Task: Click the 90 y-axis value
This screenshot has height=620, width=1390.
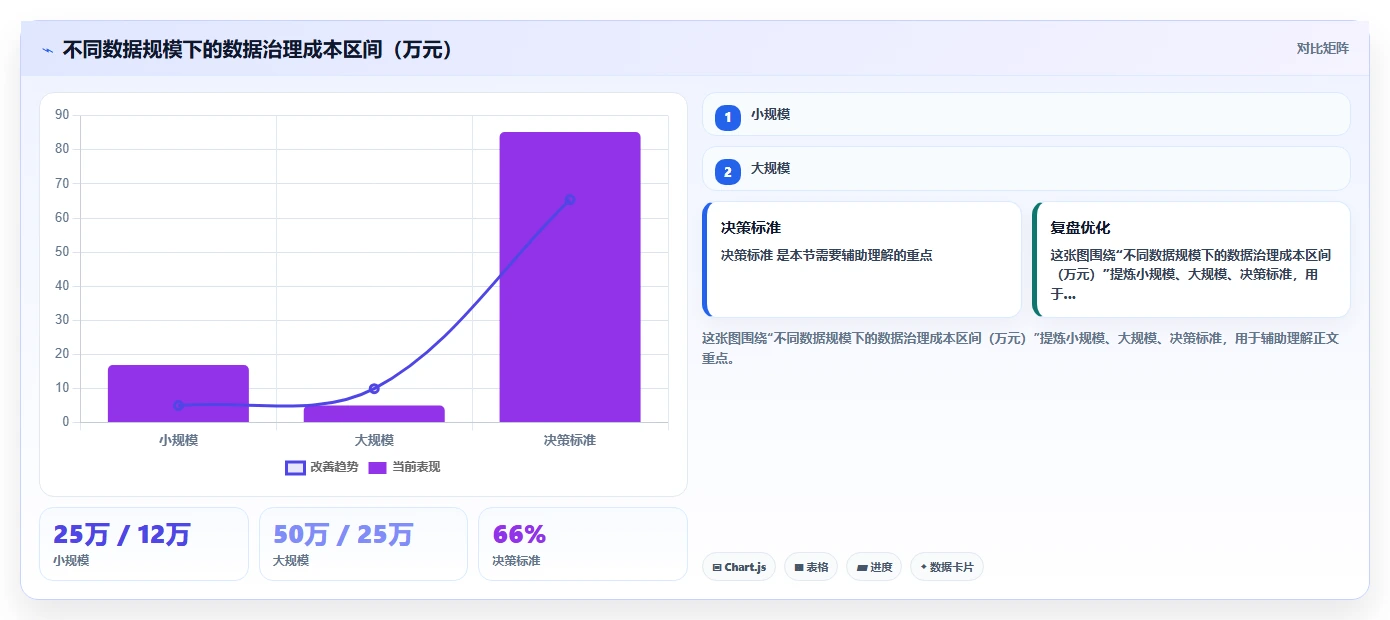Action: pyautogui.click(x=62, y=115)
